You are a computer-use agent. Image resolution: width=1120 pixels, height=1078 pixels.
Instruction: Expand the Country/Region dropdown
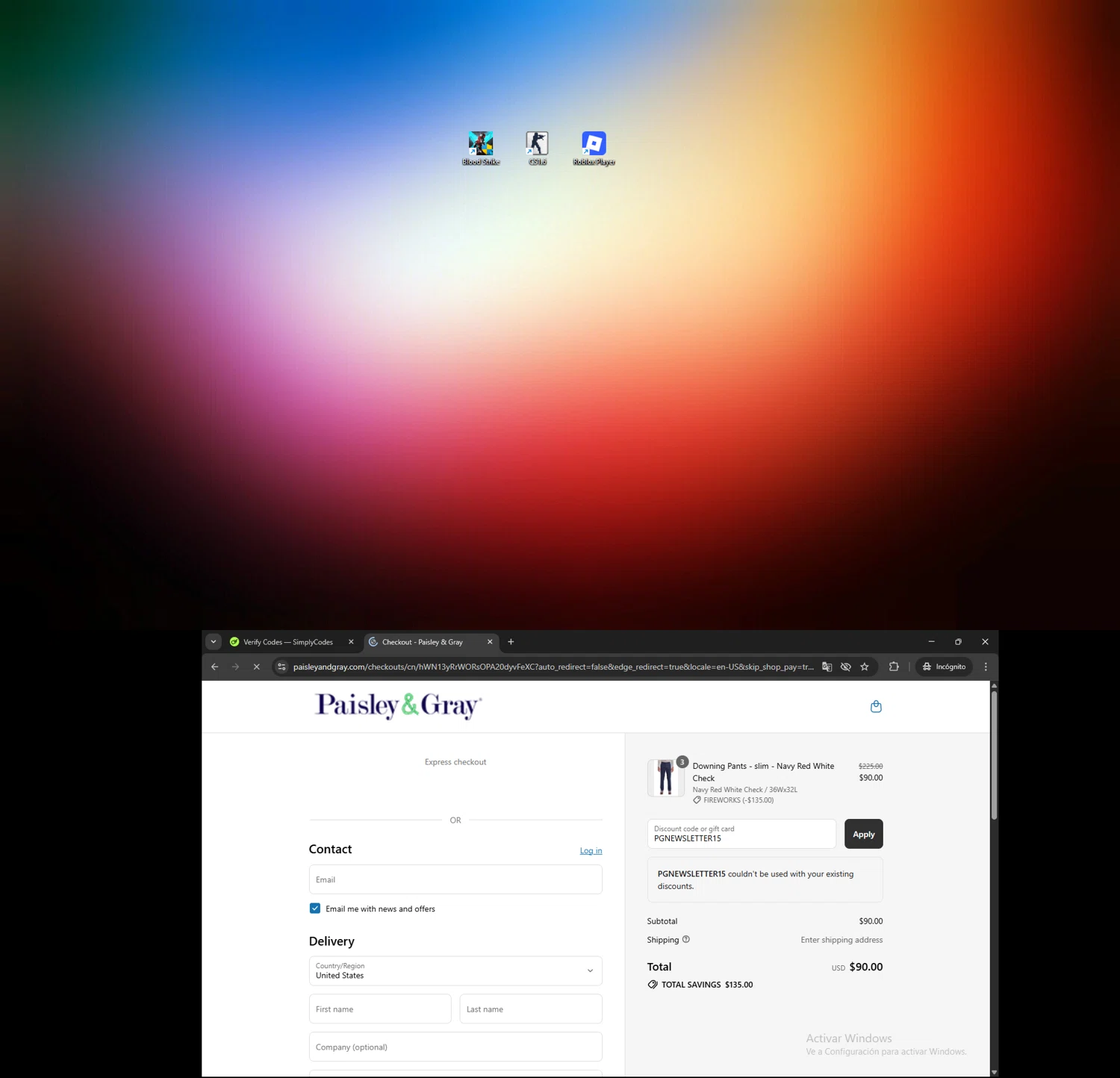pyautogui.click(x=455, y=971)
